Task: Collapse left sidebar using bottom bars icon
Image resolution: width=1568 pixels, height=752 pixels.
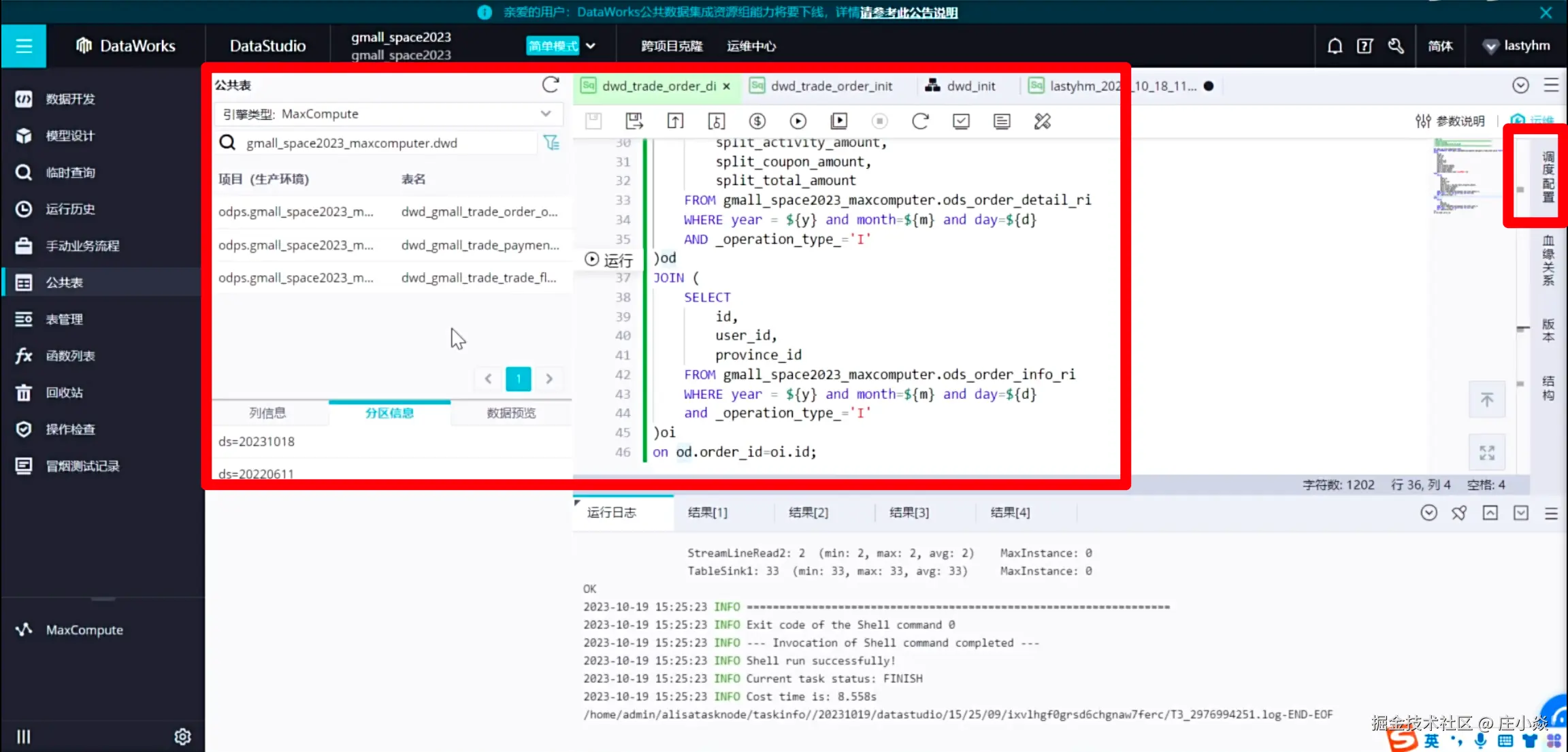Action: coord(24,736)
